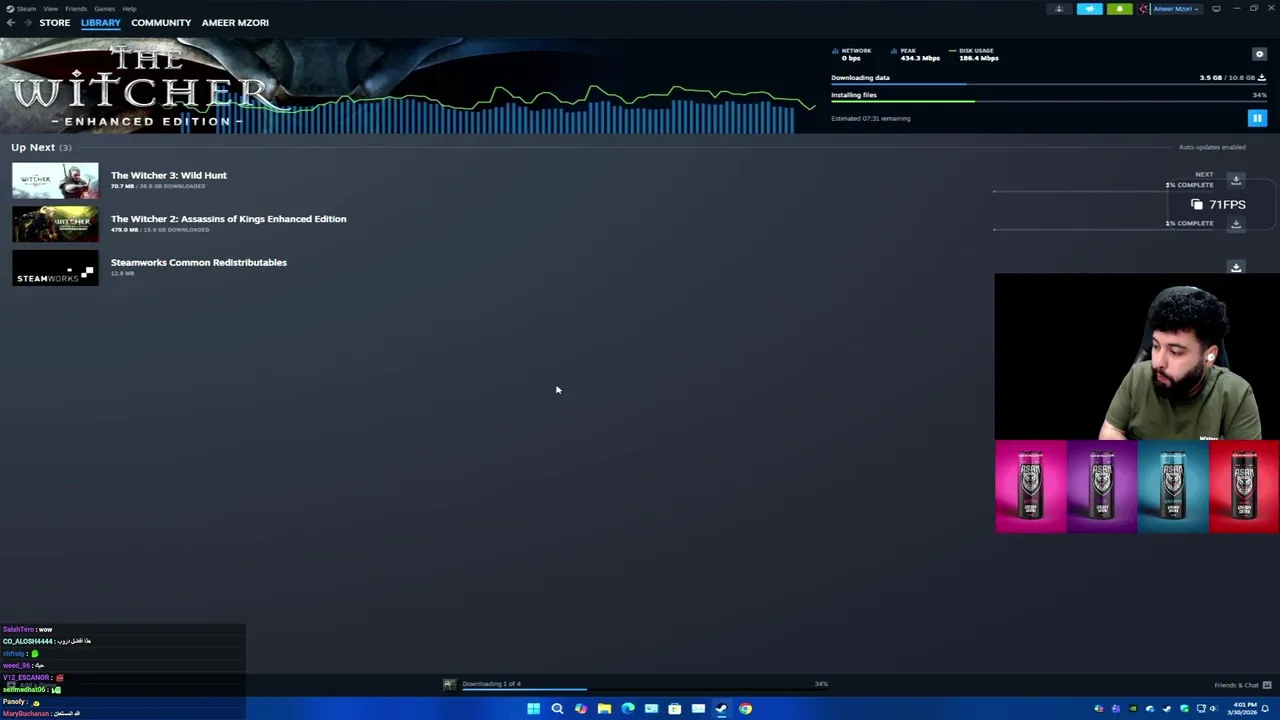Click the Downloading data progress bar

click(x=1048, y=84)
